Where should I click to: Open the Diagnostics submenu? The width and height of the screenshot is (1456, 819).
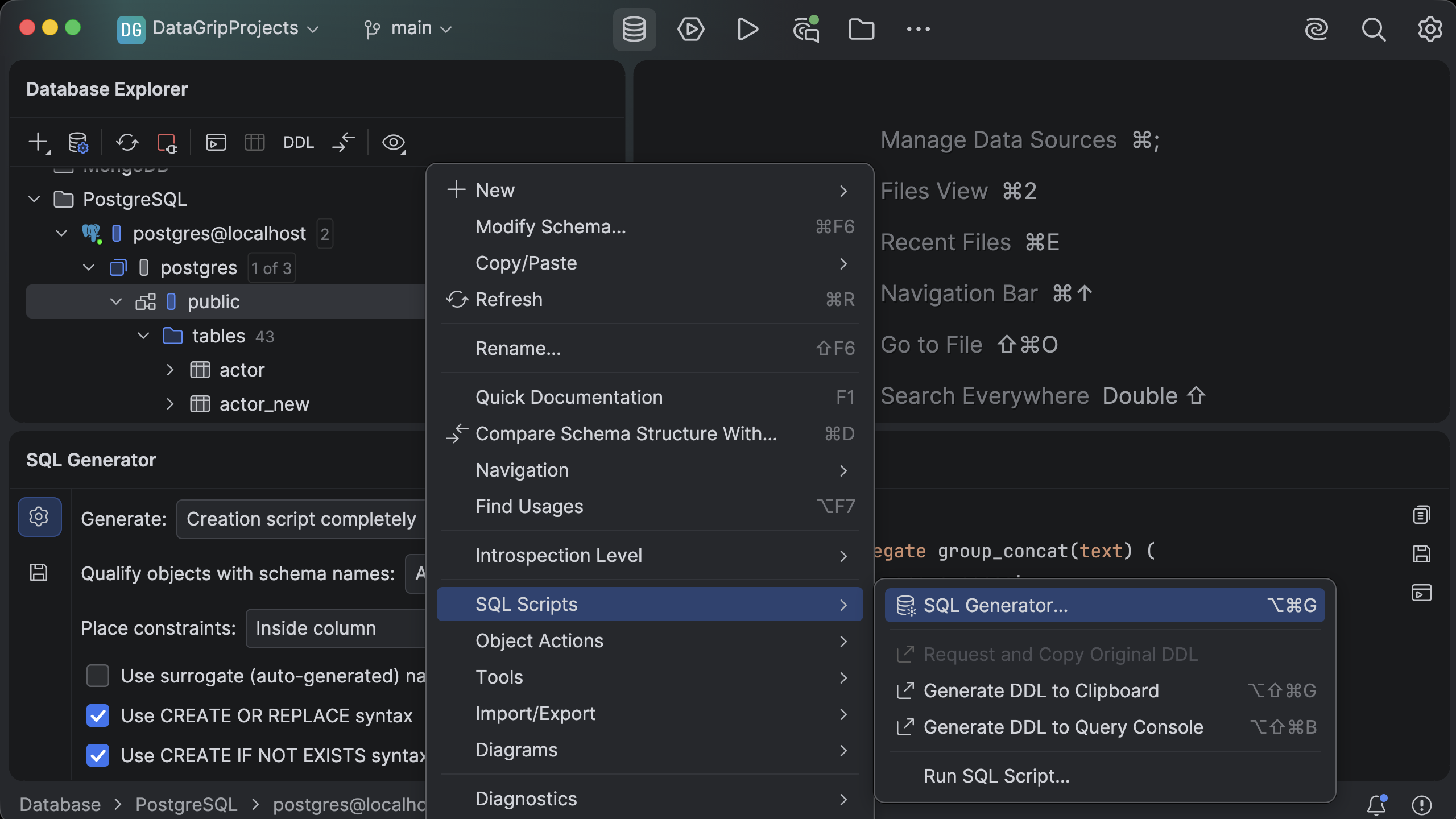point(650,799)
